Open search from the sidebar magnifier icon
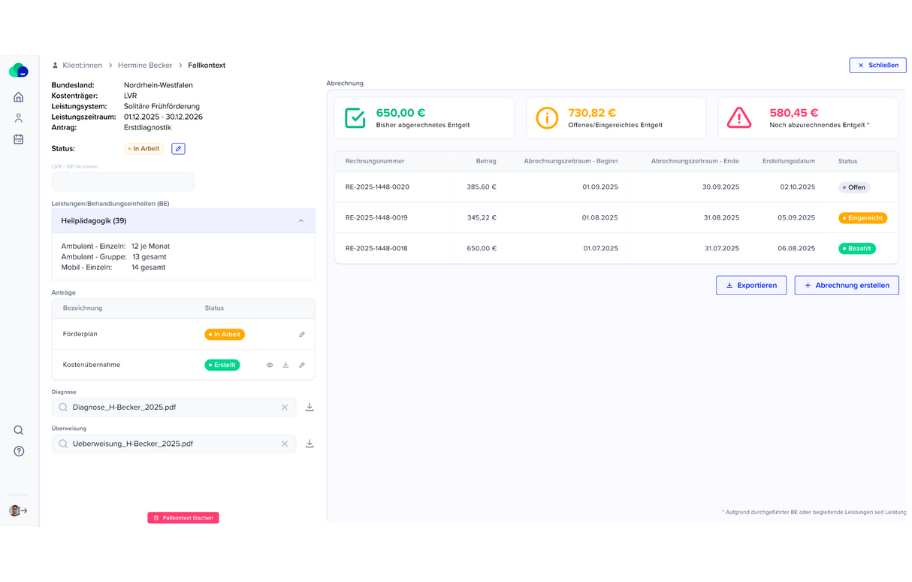The width and height of the screenshot is (912, 582). click(18, 430)
